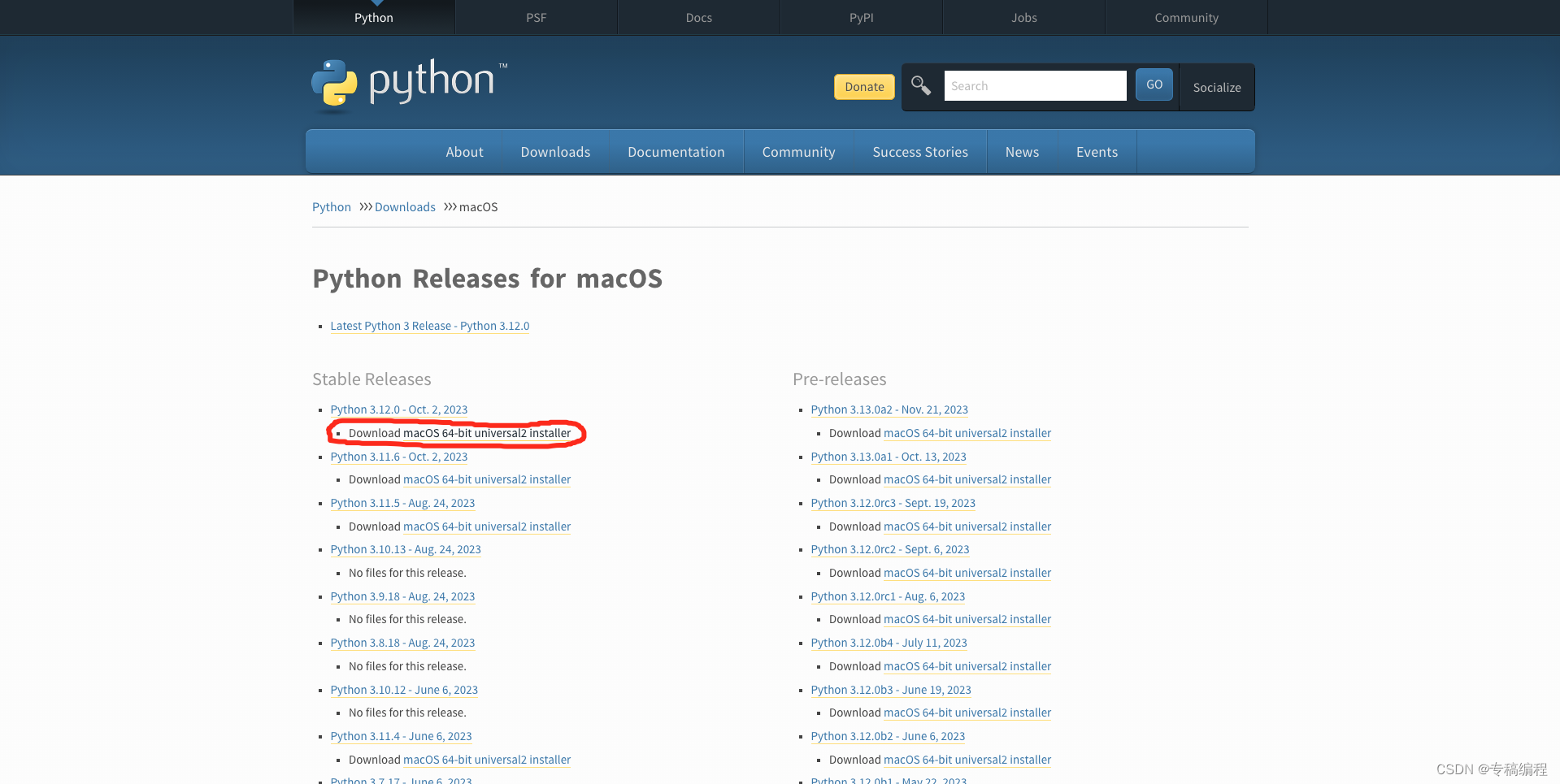Image resolution: width=1560 pixels, height=784 pixels.
Task: Select the Community tab in top bar
Action: (x=1187, y=17)
